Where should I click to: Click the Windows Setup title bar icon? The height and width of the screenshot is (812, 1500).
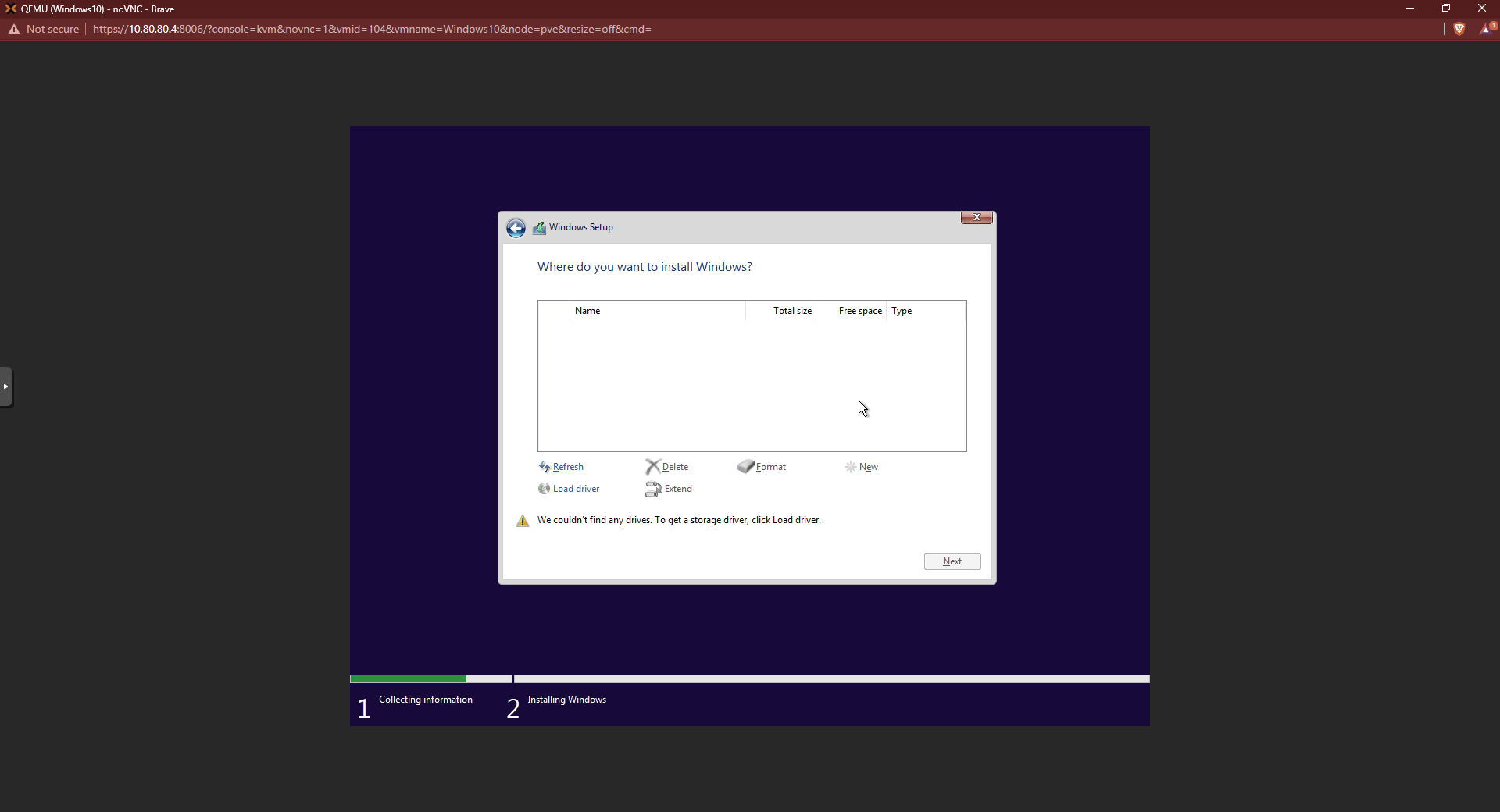pyautogui.click(x=539, y=227)
